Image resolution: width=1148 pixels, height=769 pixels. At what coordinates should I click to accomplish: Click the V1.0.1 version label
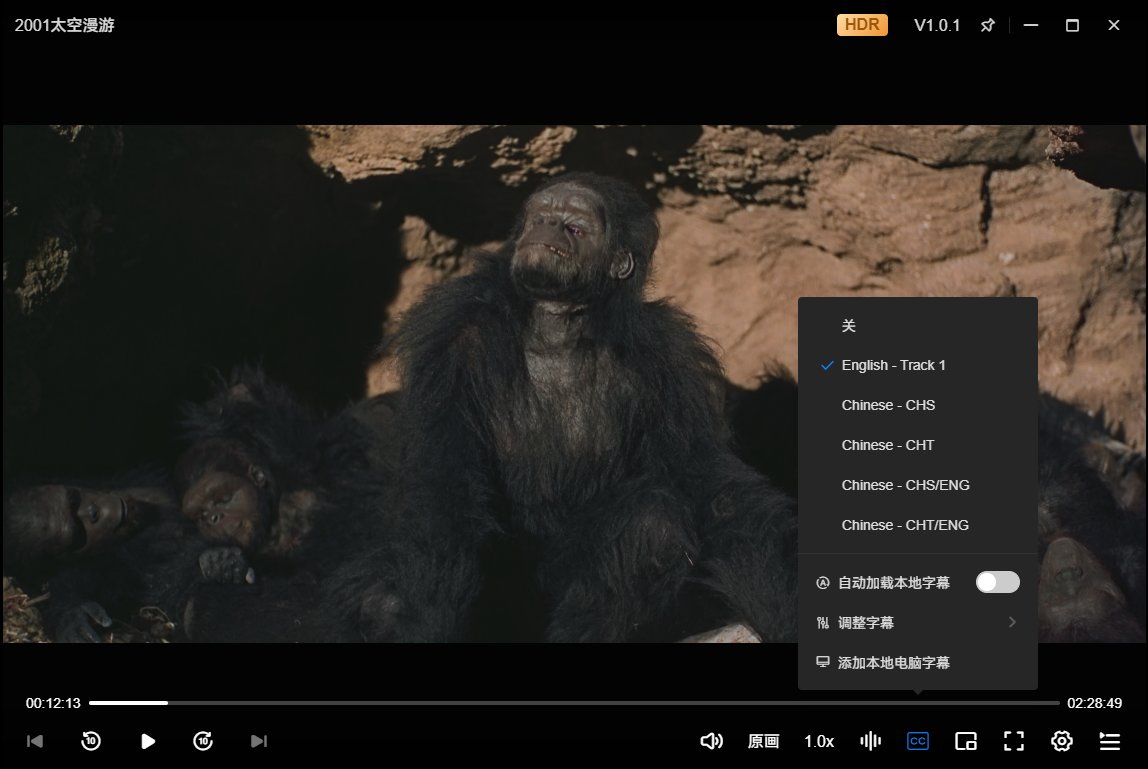pyautogui.click(x=936, y=25)
